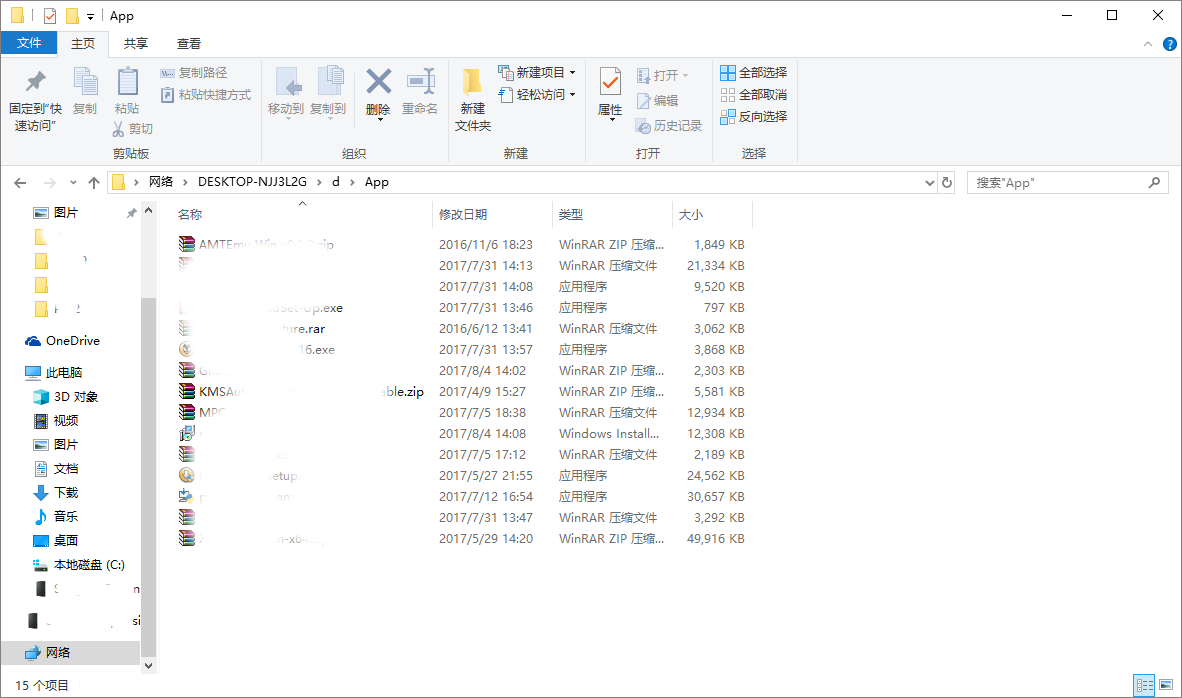The image size is (1182, 698).
Task: Go up one folder level arrow
Action: tap(93, 182)
